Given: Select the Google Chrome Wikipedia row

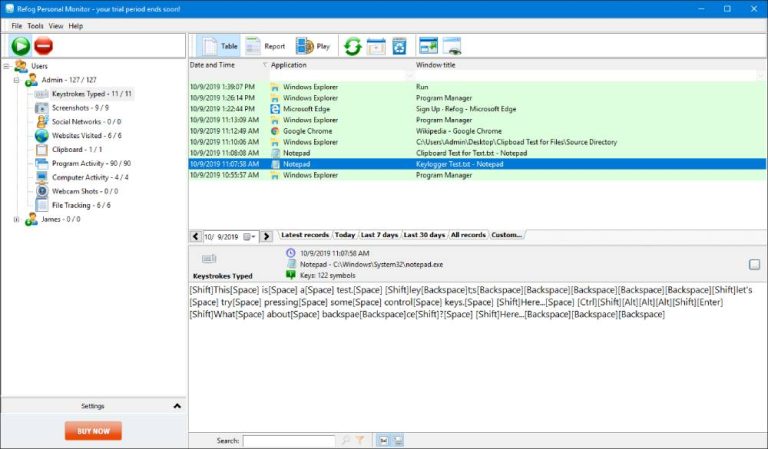Looking at the screenshot, I should click(x=478, y=131).
